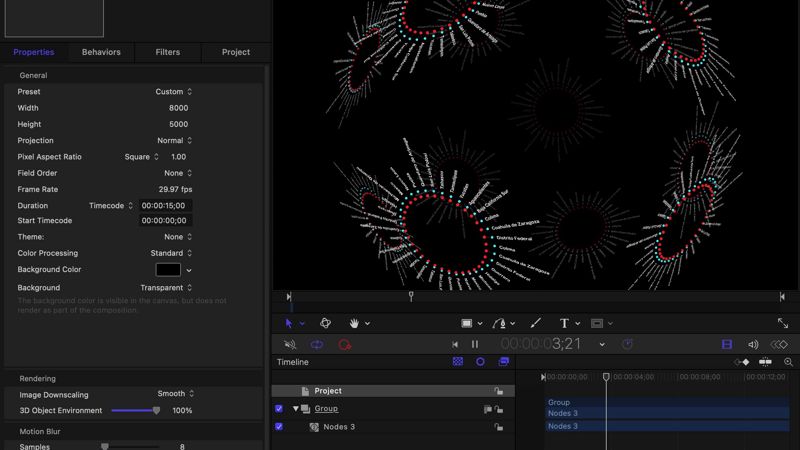Uncheck the Nodes 3 activation checkbox

click(279, 427)
